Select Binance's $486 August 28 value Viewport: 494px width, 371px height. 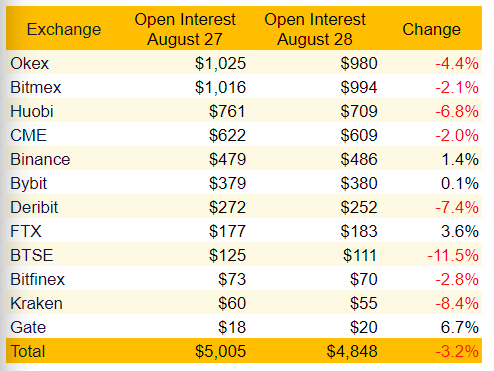[359, 159]
